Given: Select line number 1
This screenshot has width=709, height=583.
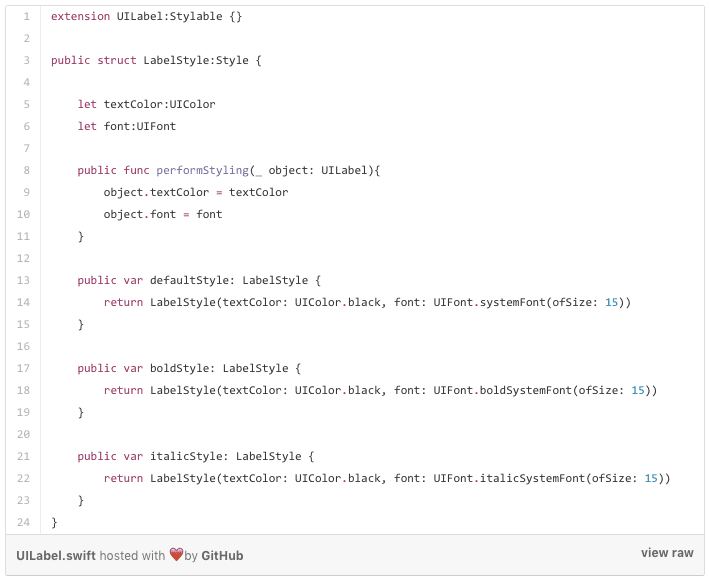Looking at the screenshot, I should pos(26,17).
